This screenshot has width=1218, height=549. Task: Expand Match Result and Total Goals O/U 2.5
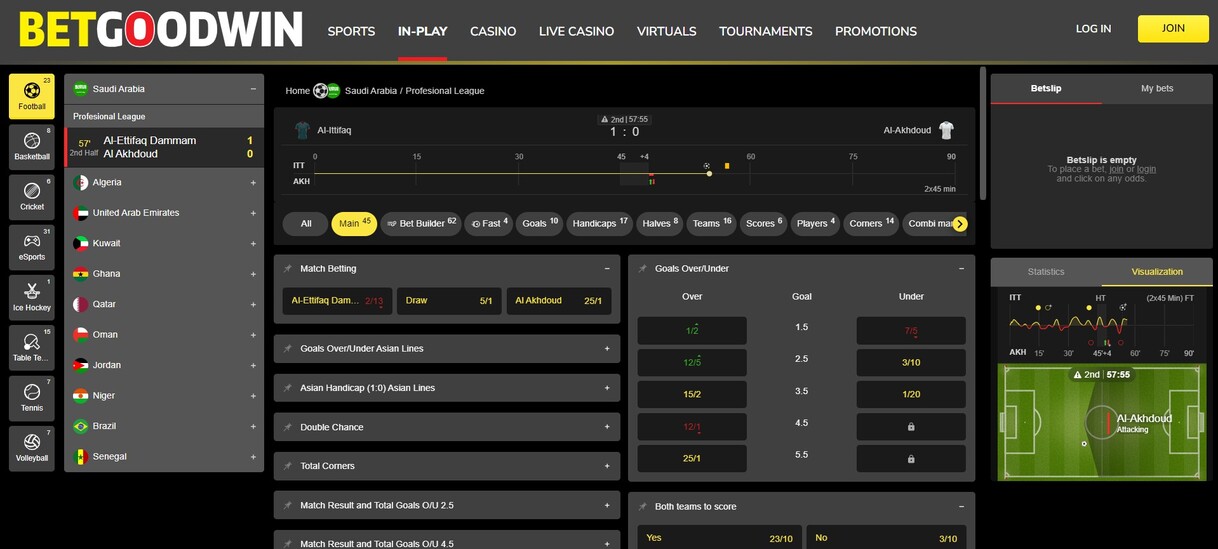[x=607, y=506]
